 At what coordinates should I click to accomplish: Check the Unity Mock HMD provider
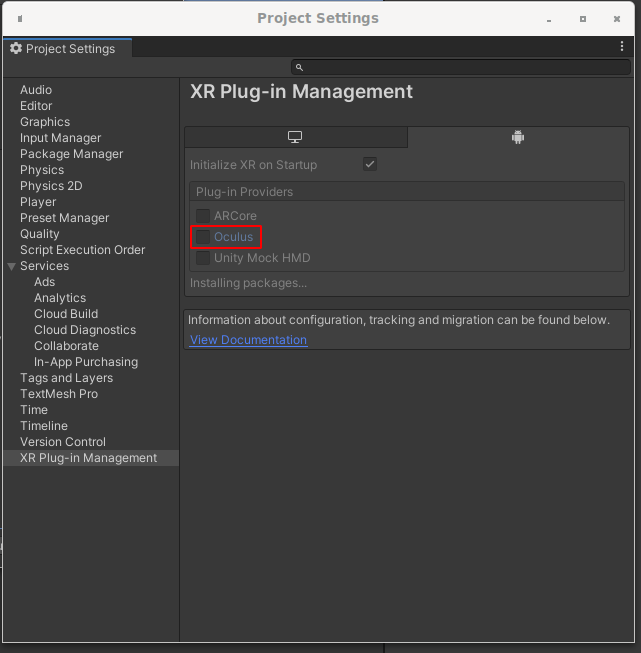pyautogui.click(x=203, y=258)
